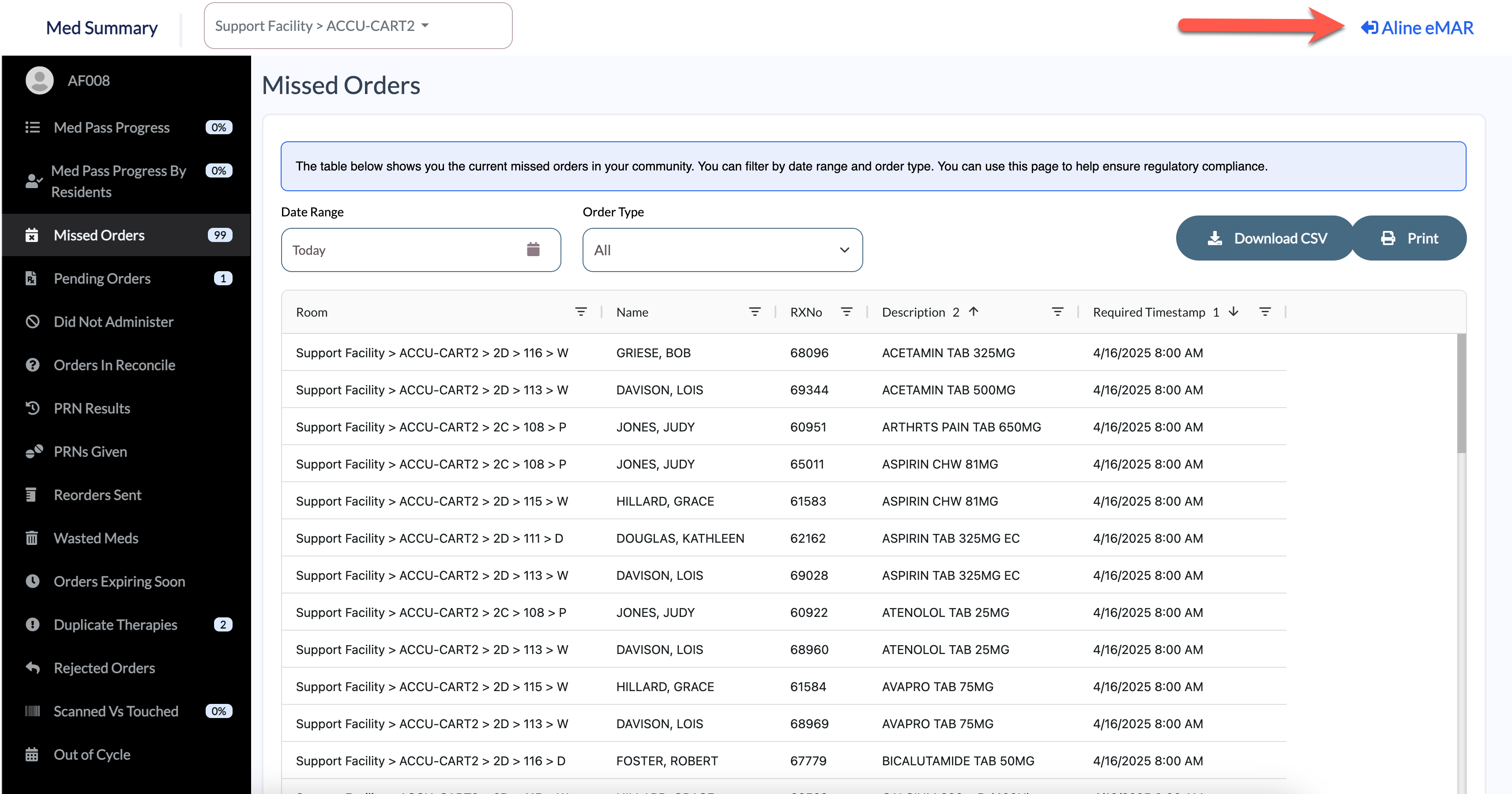This screenshot has width=1512, height=794.
Task: Click the AF008 user avatar icon
Action: click(39, 80)
